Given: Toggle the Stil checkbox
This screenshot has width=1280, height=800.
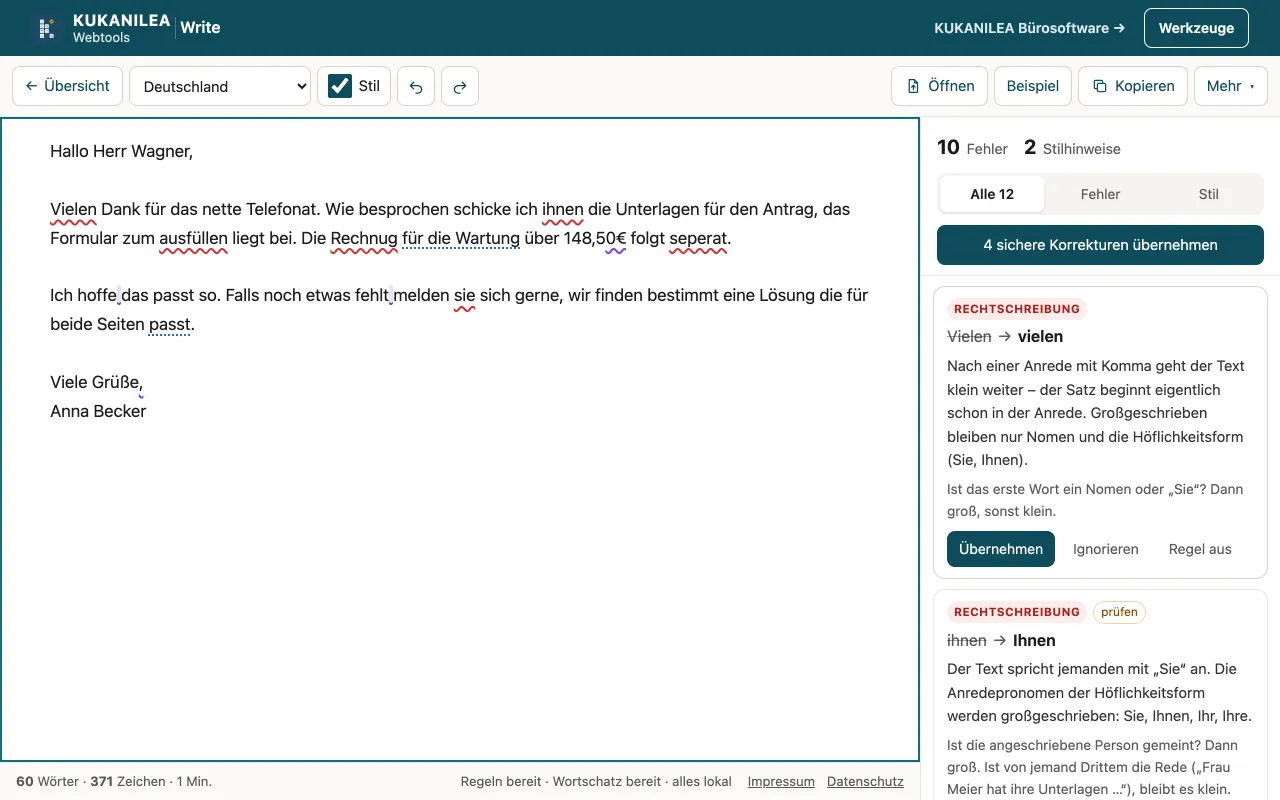Looking at the screenshot, I should (x=340, y=86).
